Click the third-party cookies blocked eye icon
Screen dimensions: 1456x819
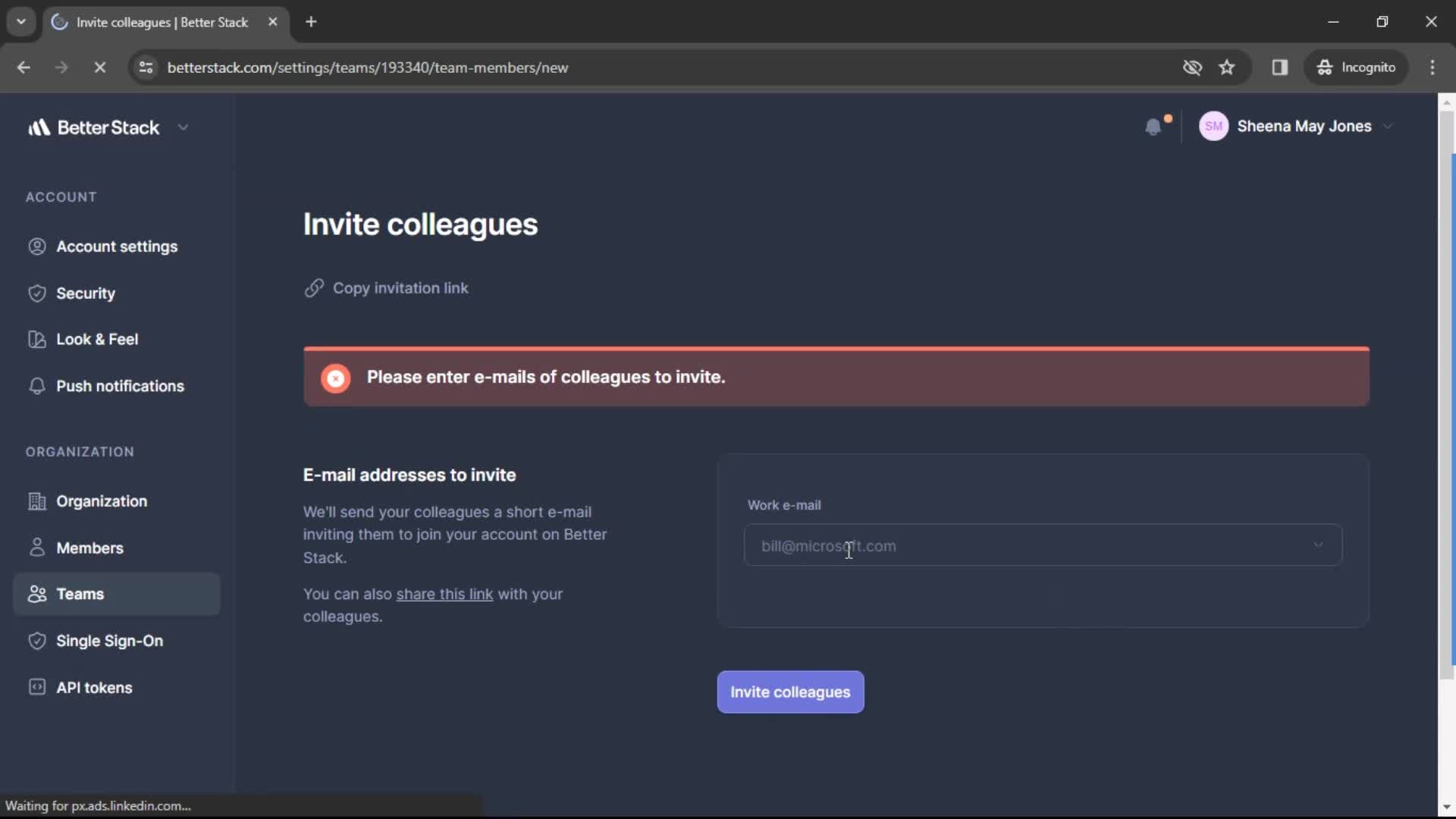(1192, 67)
